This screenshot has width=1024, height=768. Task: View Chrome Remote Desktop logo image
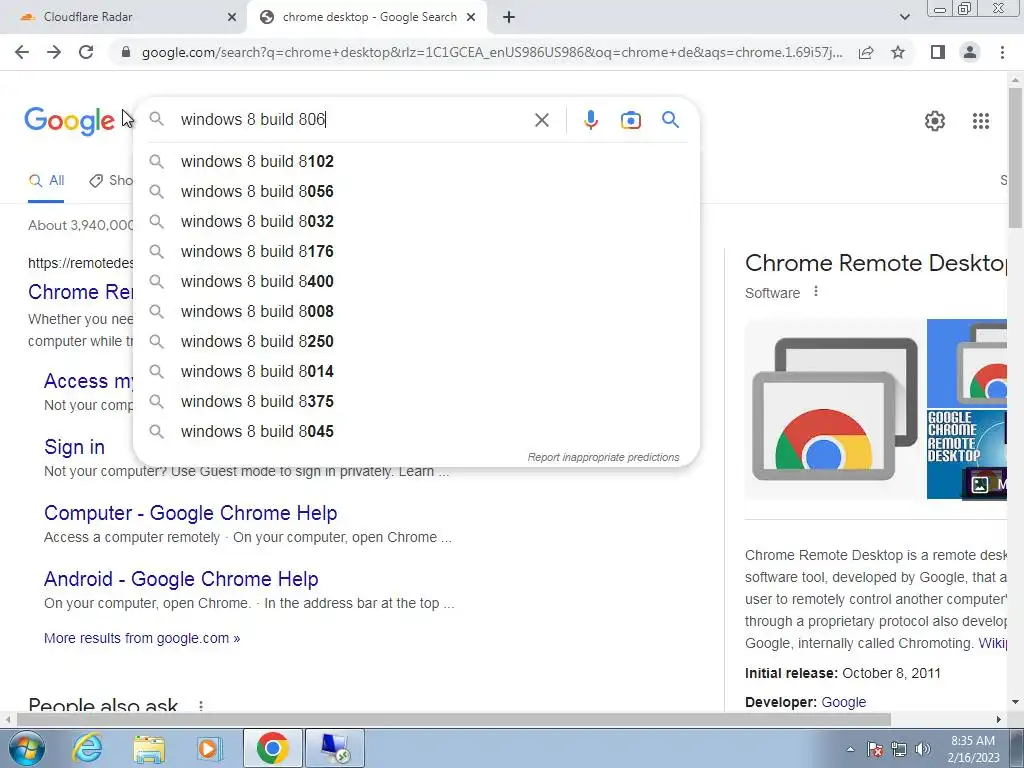tap(834, 409)
